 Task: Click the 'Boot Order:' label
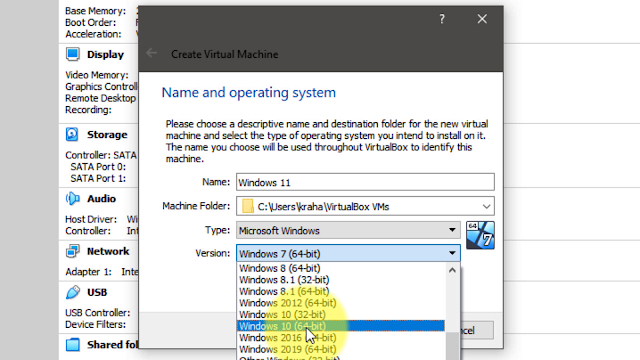tap(91, 22)
